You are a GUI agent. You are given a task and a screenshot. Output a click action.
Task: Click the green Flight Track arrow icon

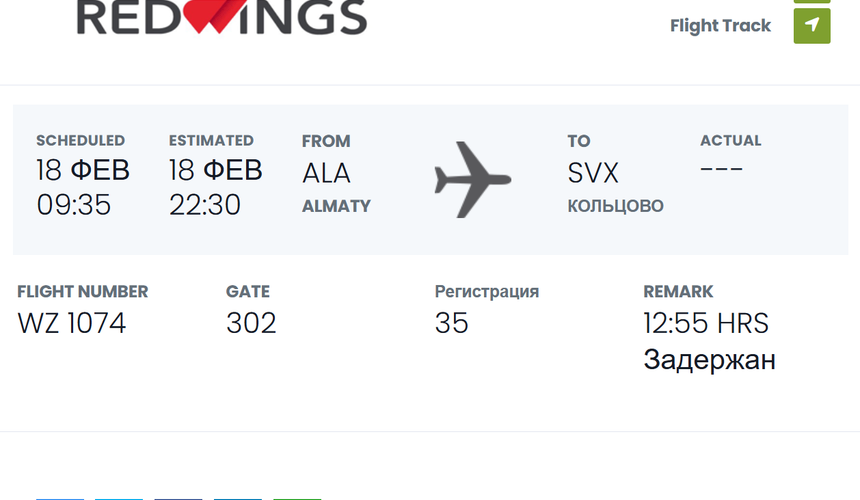[x=812, y=26]
